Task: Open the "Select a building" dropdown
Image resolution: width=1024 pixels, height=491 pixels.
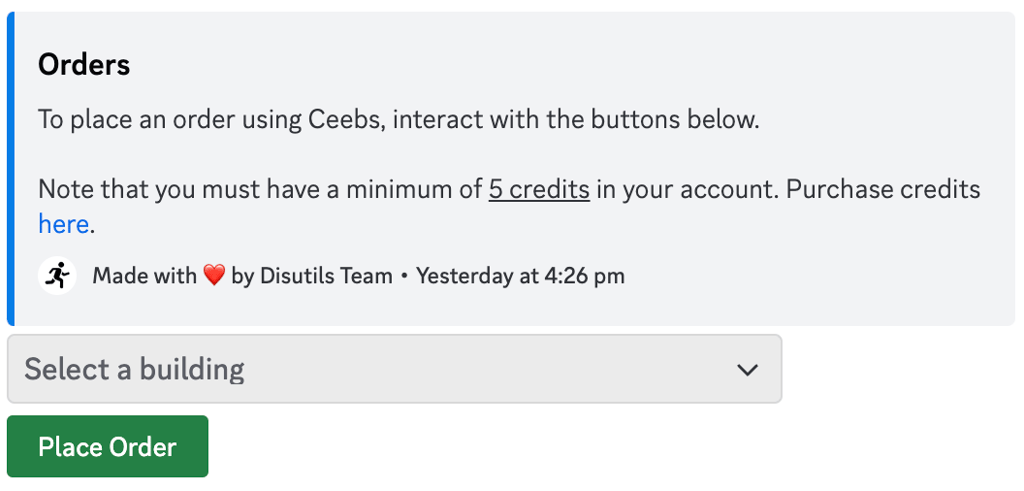Action: click(394, 369)
